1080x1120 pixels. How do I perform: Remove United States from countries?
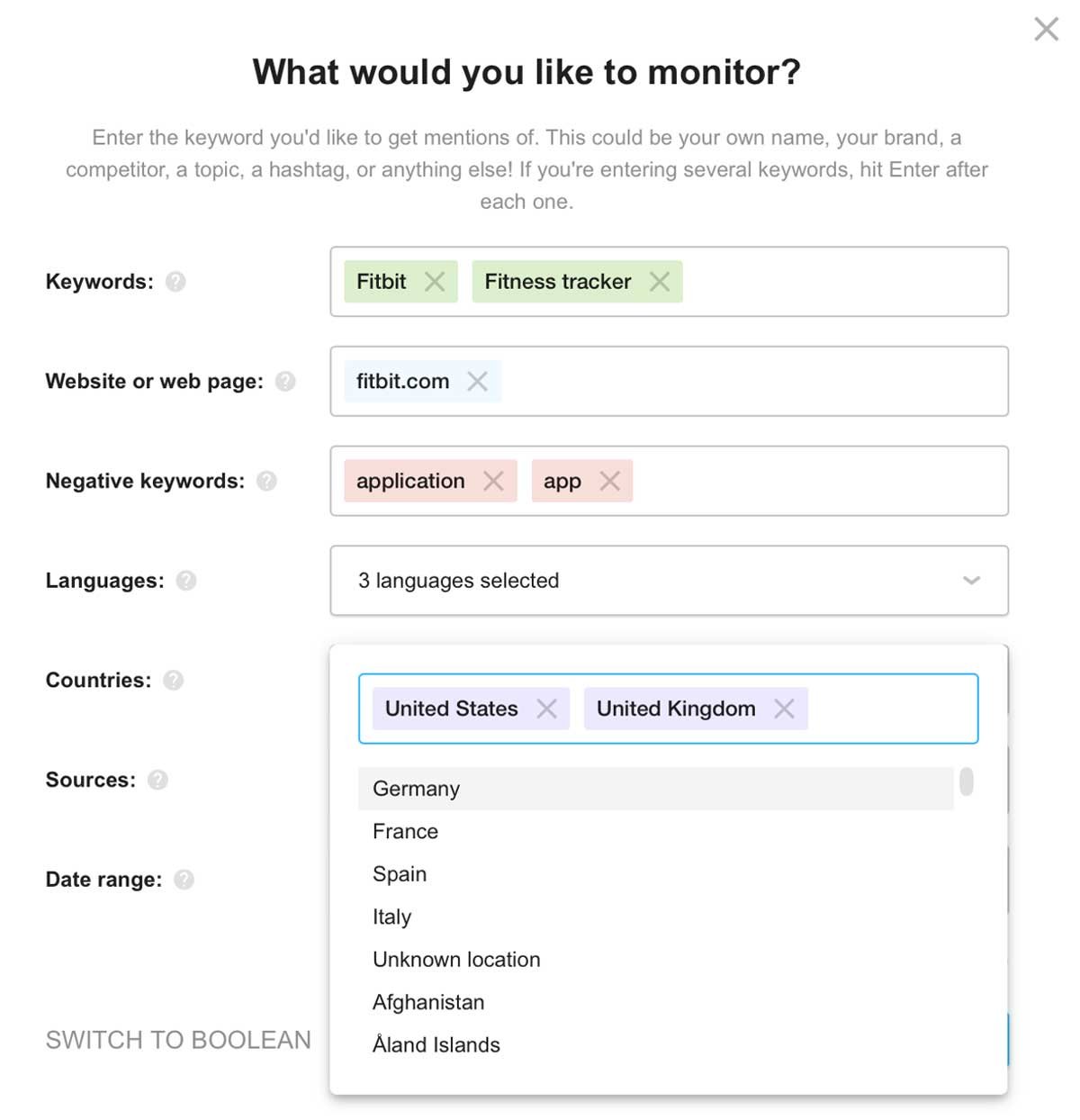point(546,709)
